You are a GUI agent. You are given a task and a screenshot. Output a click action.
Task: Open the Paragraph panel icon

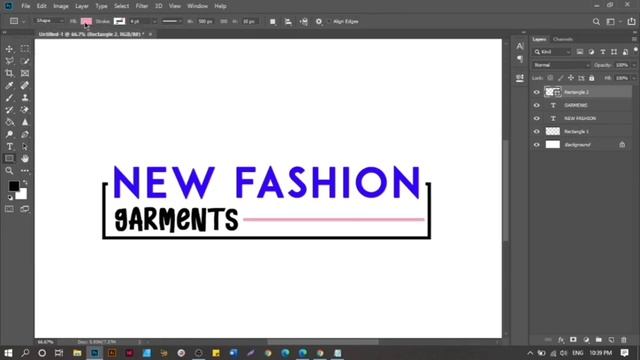click(520, 59)
